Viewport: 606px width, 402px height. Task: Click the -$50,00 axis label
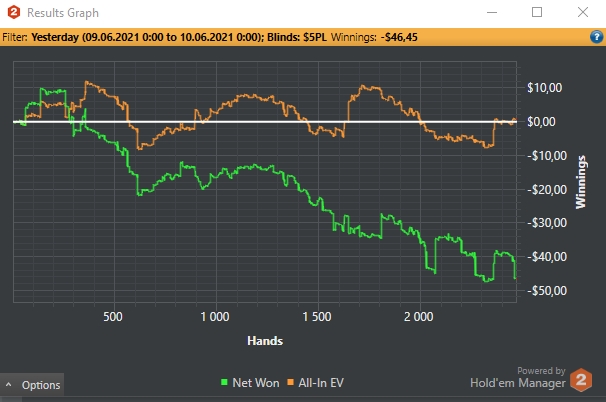click(x=547, y=290)
